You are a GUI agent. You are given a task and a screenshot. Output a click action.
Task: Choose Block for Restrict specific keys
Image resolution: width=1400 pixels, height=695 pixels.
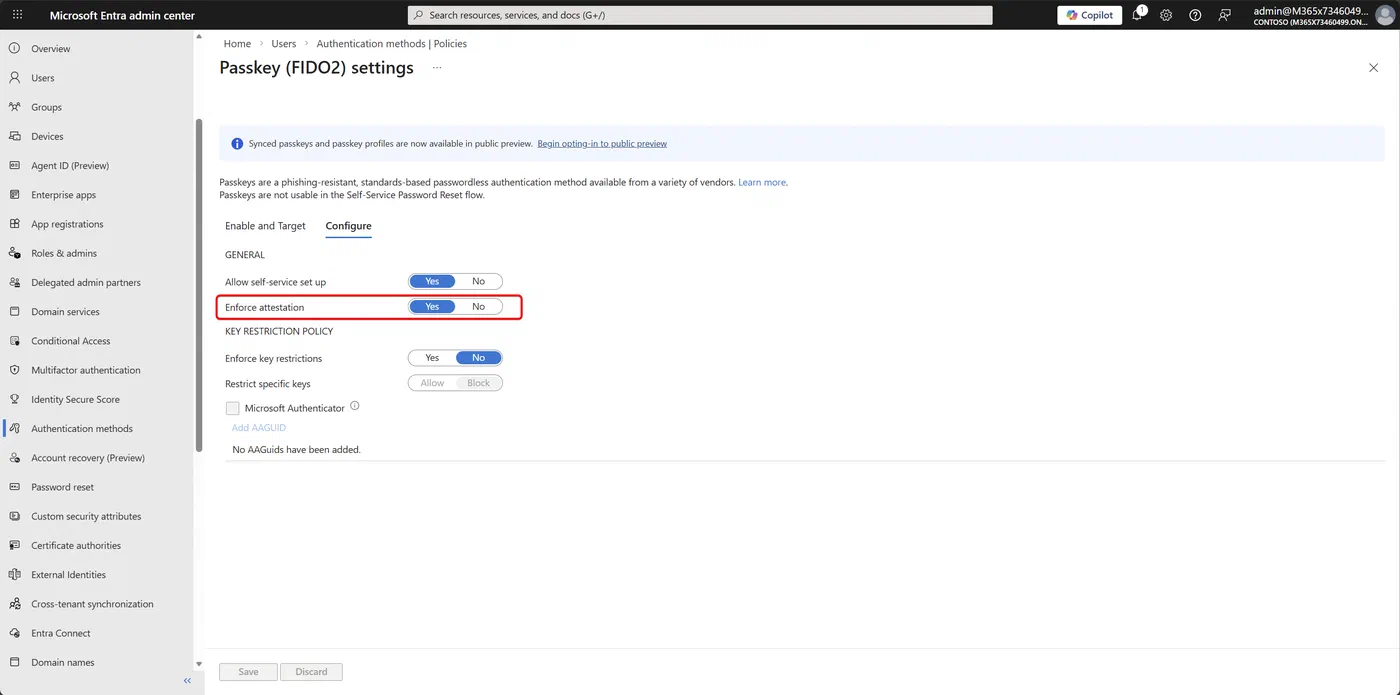[x=479, y=383]
